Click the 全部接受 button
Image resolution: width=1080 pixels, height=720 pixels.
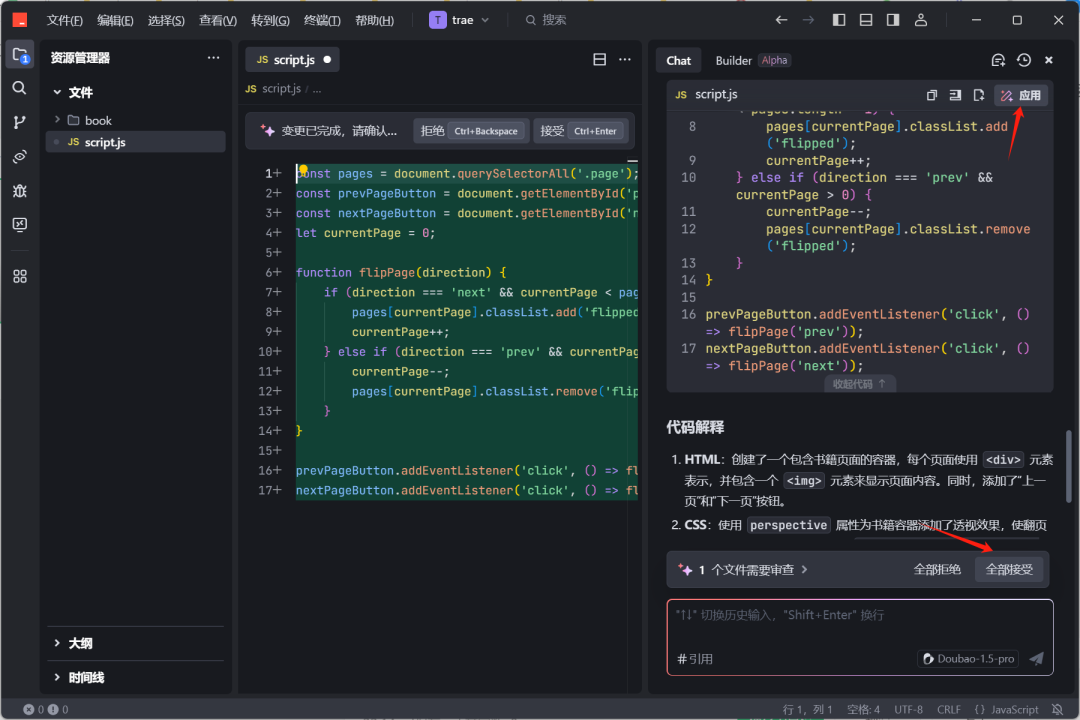point(1009,569)
